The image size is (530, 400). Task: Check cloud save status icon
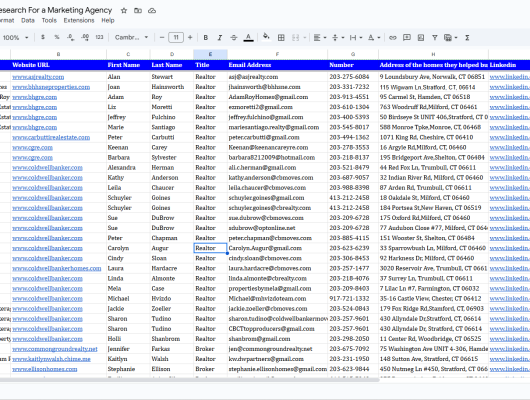click(x=152, y=10)
